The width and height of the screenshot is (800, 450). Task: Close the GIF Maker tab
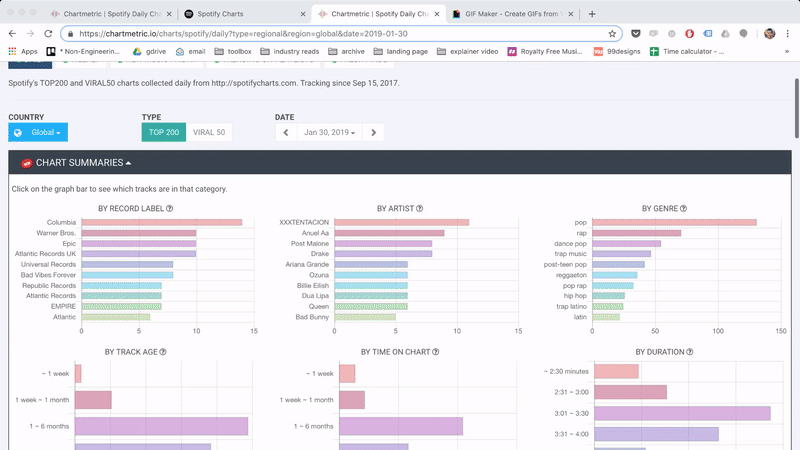click(x=570, y=14)
